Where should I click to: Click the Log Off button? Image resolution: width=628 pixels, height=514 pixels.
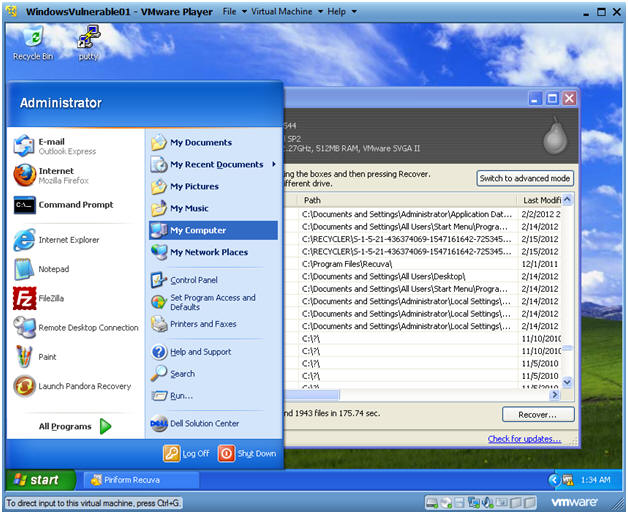tap(187, 454)
